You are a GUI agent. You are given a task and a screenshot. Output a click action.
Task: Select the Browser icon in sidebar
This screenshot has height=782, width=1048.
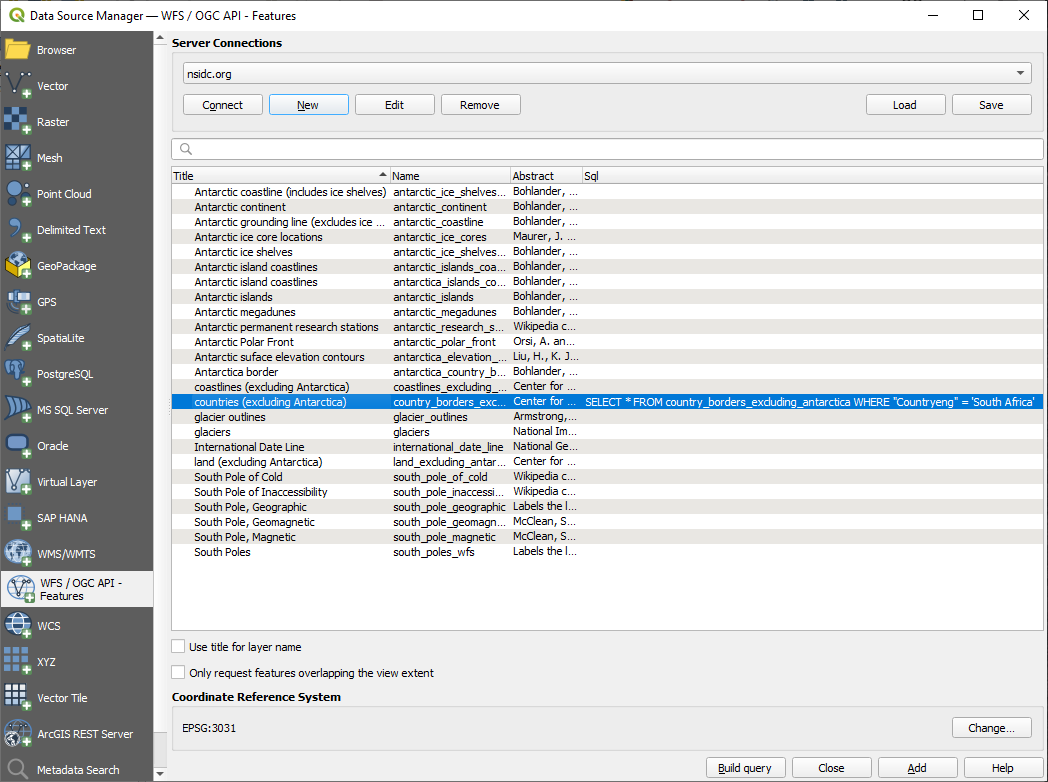18,50
